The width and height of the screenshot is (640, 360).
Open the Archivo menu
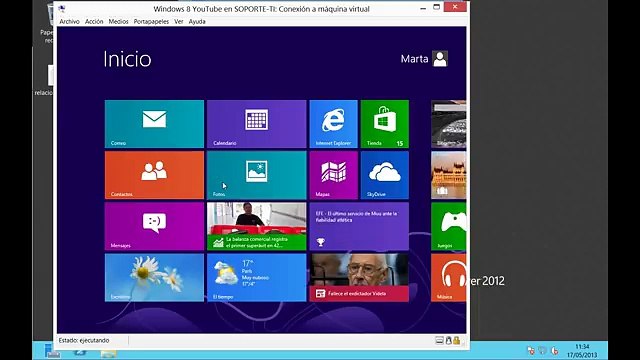tap(69, 22)
